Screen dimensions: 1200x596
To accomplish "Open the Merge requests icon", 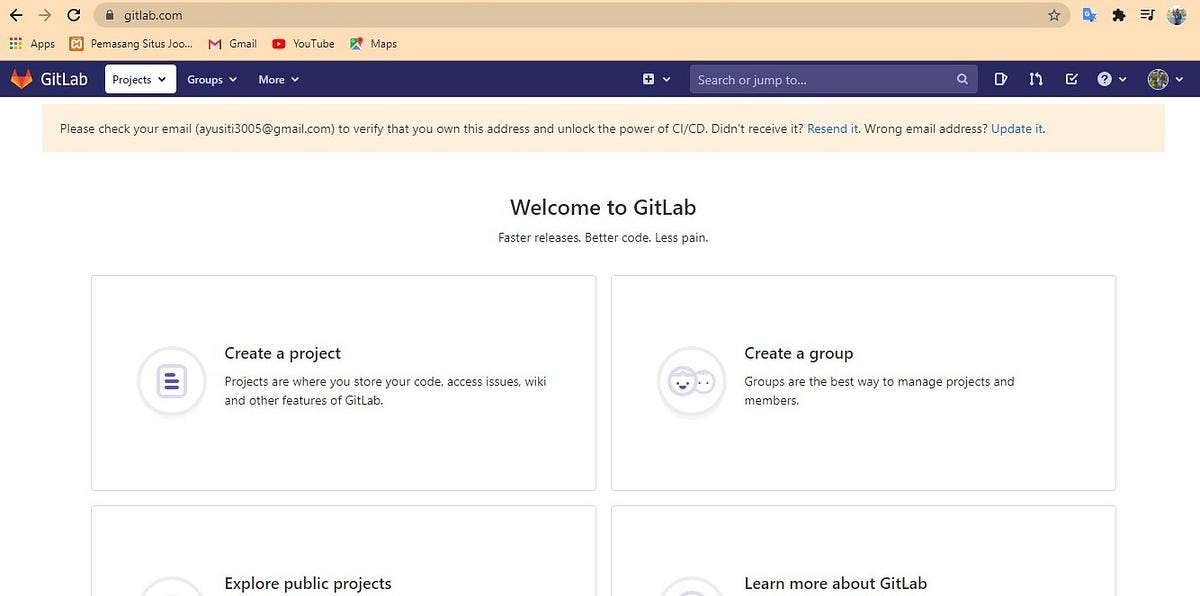I will 1035,79.
